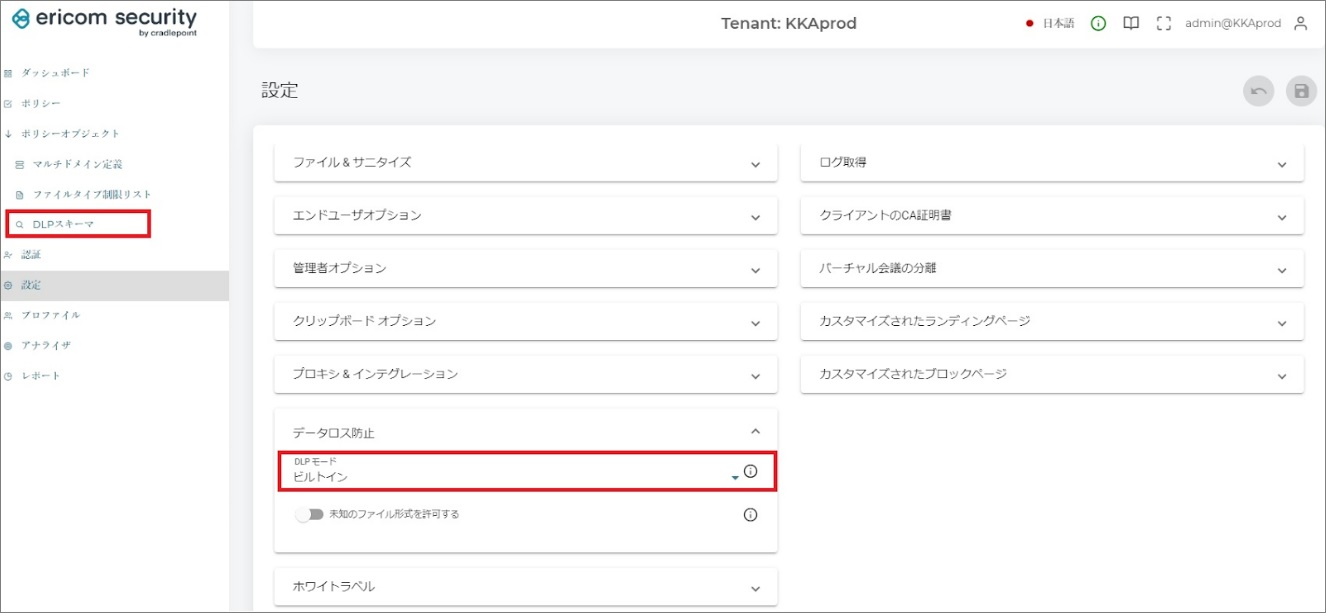Click the info icon next to DLPモード
1326x613 pixels.
pos(751,471)
